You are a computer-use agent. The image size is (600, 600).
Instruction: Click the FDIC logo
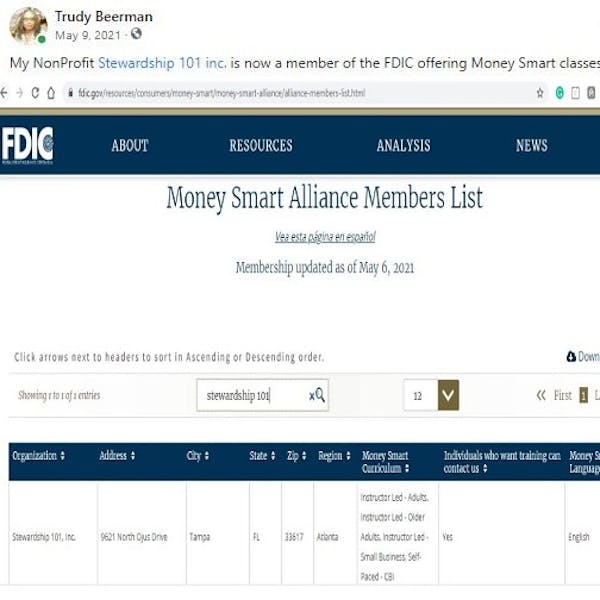28,145
